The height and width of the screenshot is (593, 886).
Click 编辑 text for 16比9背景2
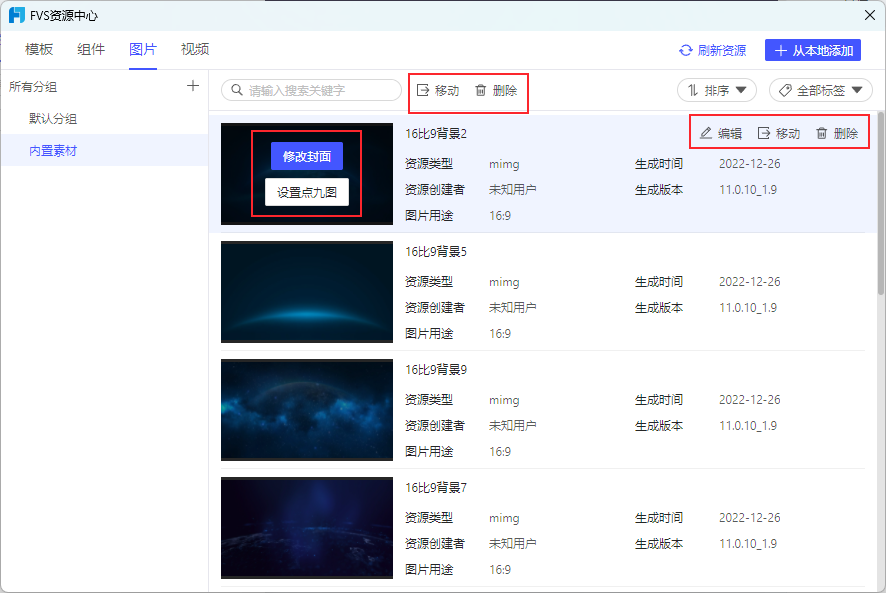point(729,133)
